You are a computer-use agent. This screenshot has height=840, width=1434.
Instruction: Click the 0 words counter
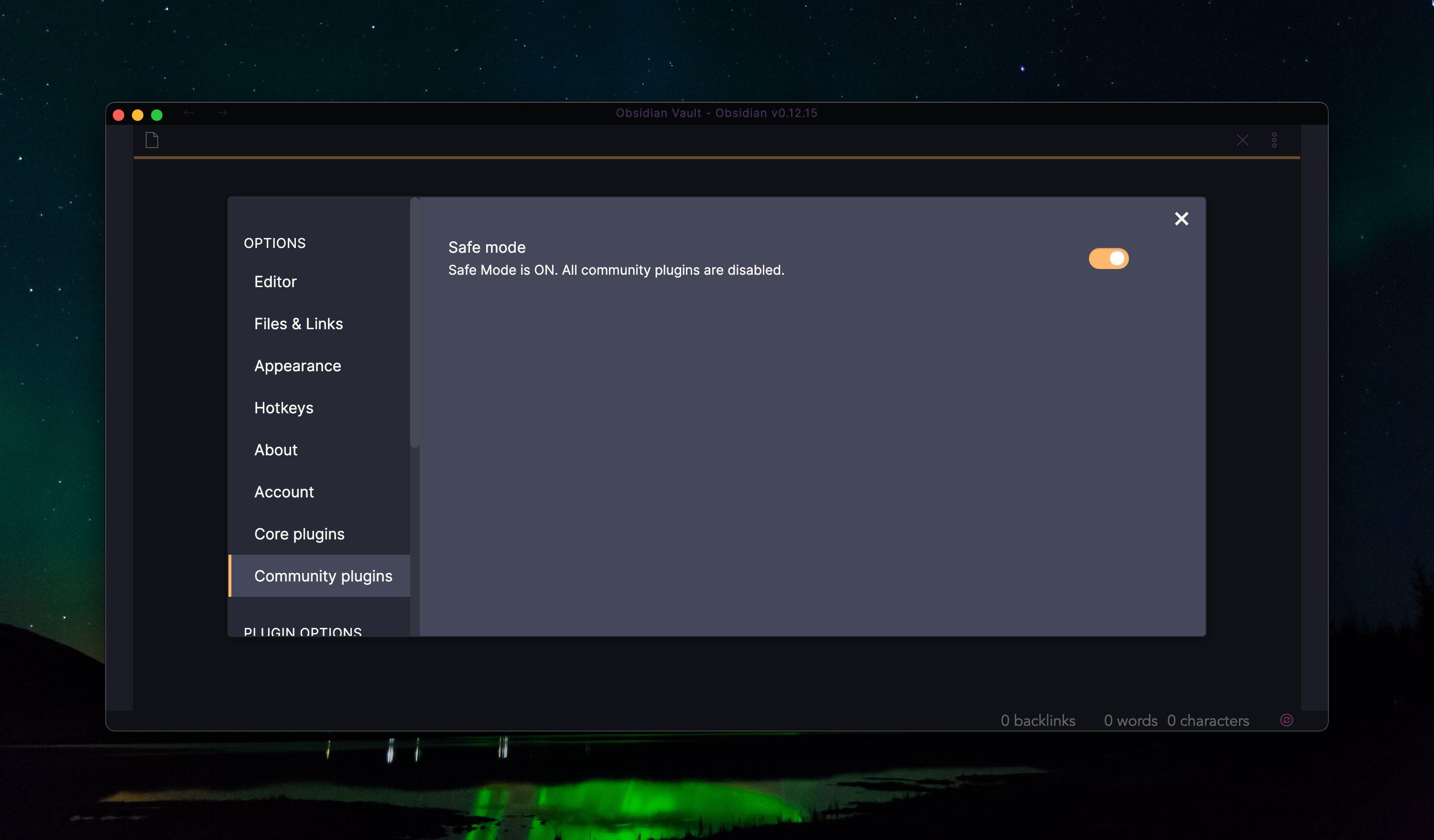coord(1130,721)
